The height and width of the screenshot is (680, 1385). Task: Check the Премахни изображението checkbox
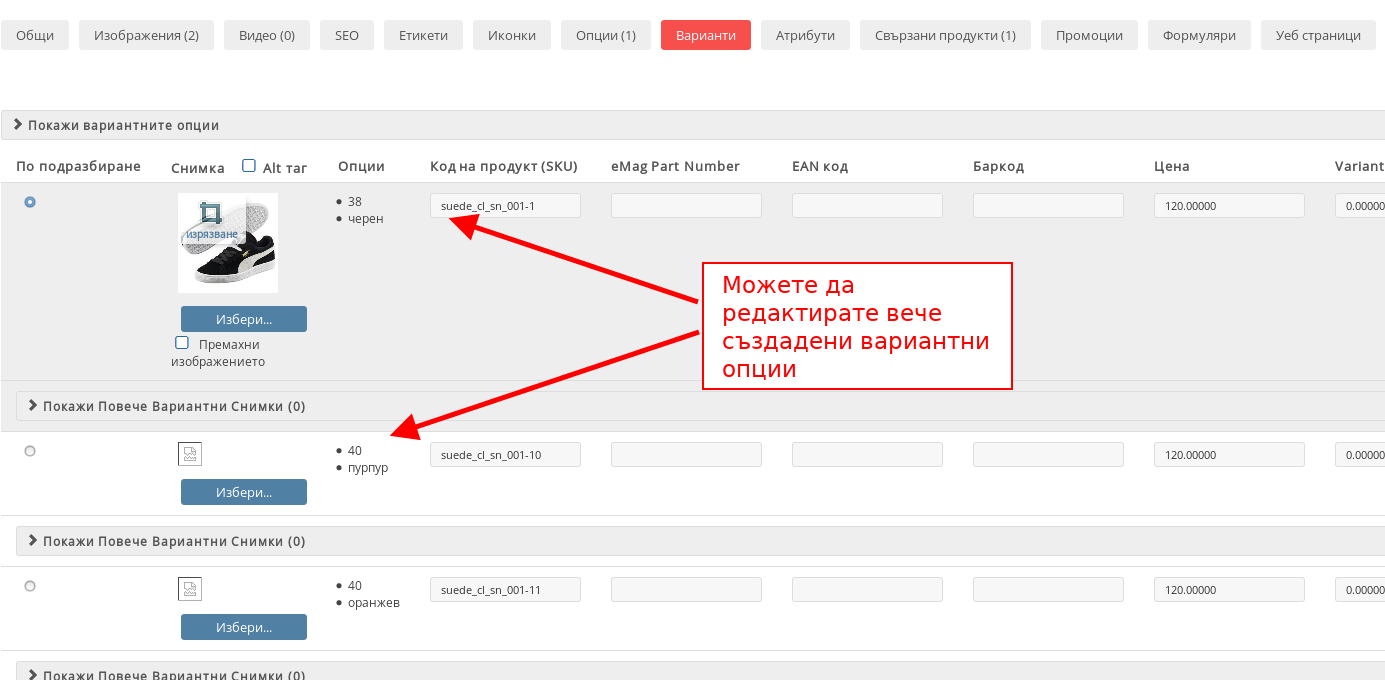182,343
